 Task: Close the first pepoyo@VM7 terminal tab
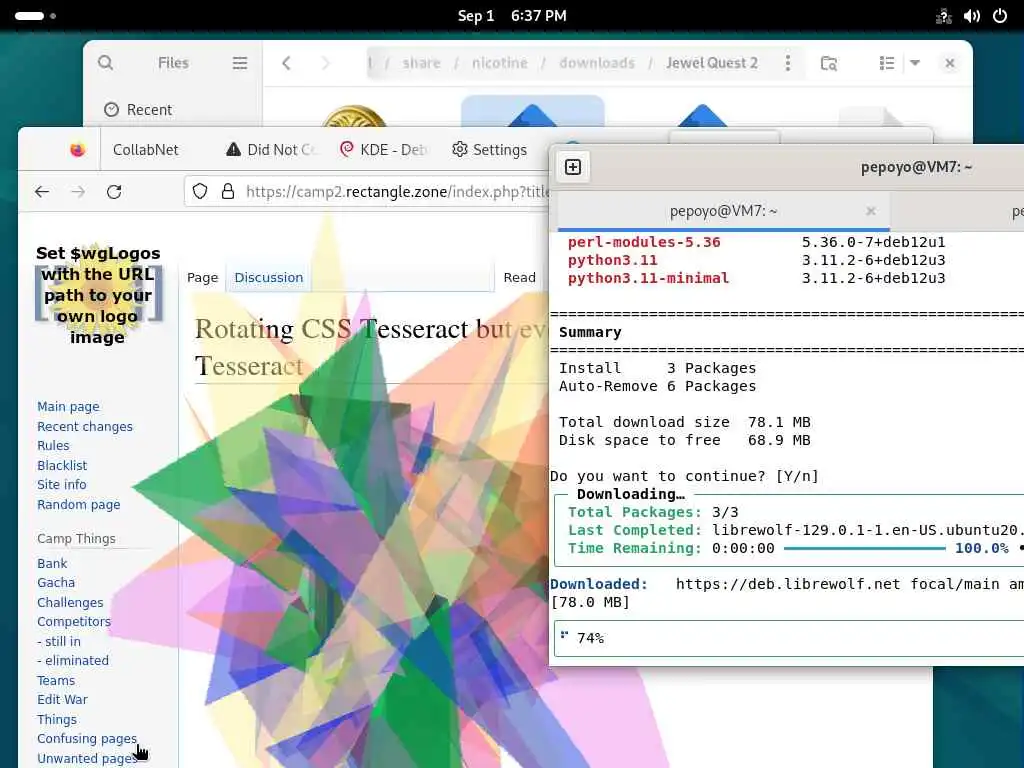click(871, 211)
